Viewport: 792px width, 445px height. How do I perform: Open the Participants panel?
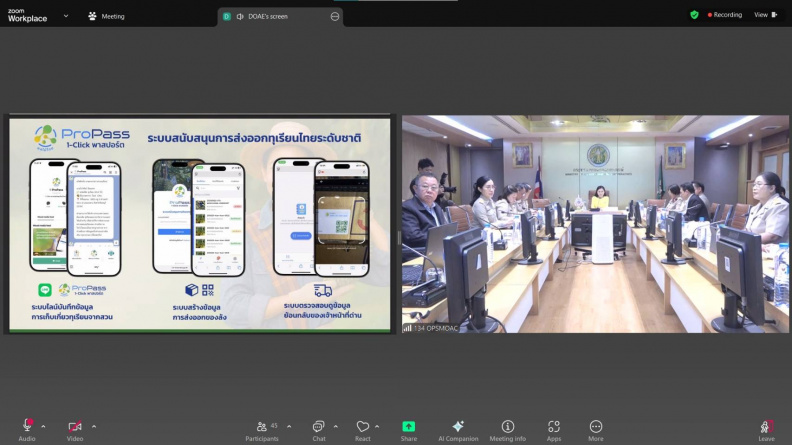tap(262, 431)
